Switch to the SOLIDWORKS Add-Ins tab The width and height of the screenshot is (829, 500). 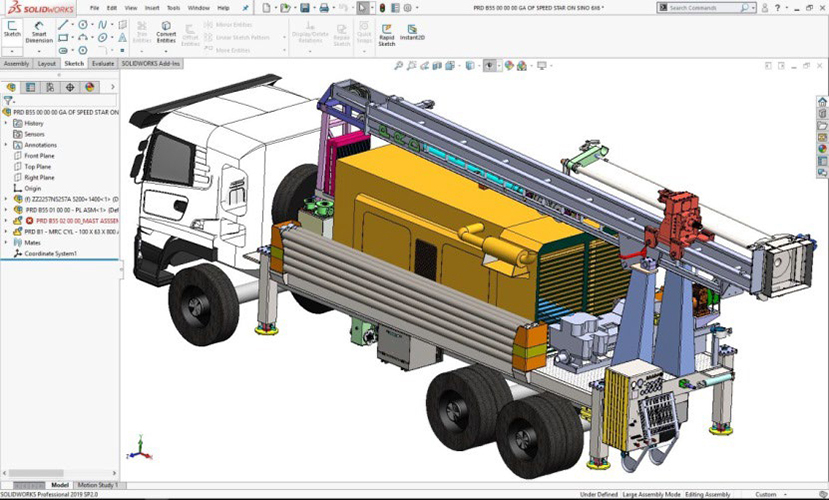(x=151, y=63)
